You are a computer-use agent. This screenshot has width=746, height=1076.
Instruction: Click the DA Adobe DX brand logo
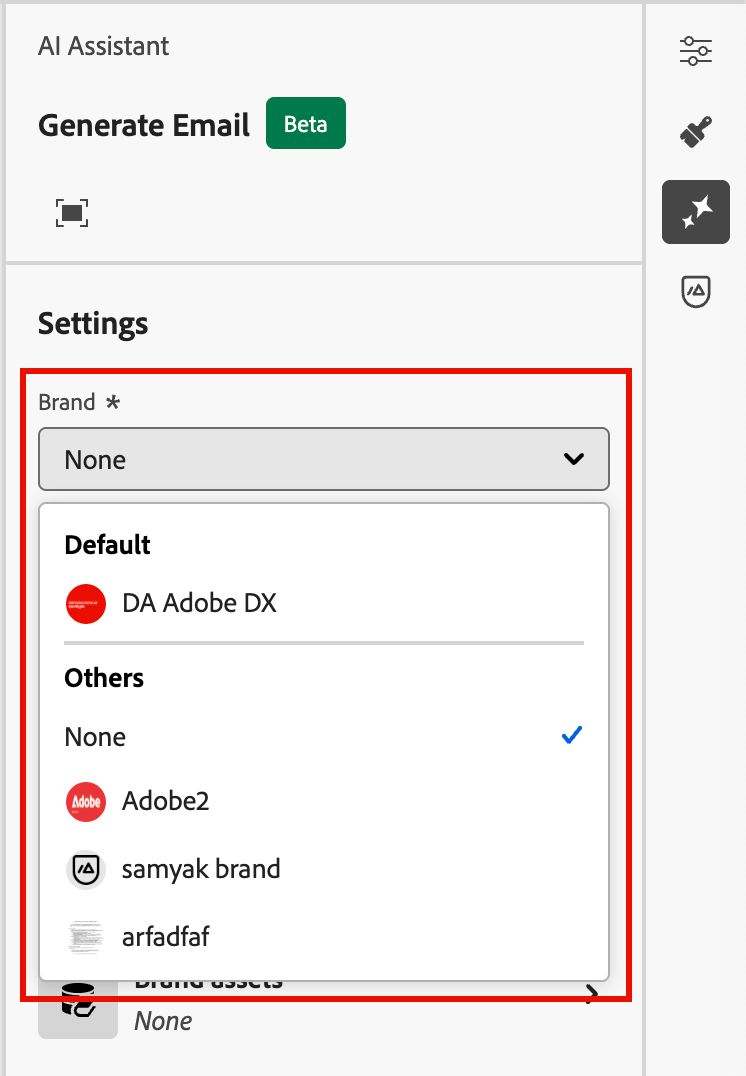pyautogui.click(x=86, y=604)
